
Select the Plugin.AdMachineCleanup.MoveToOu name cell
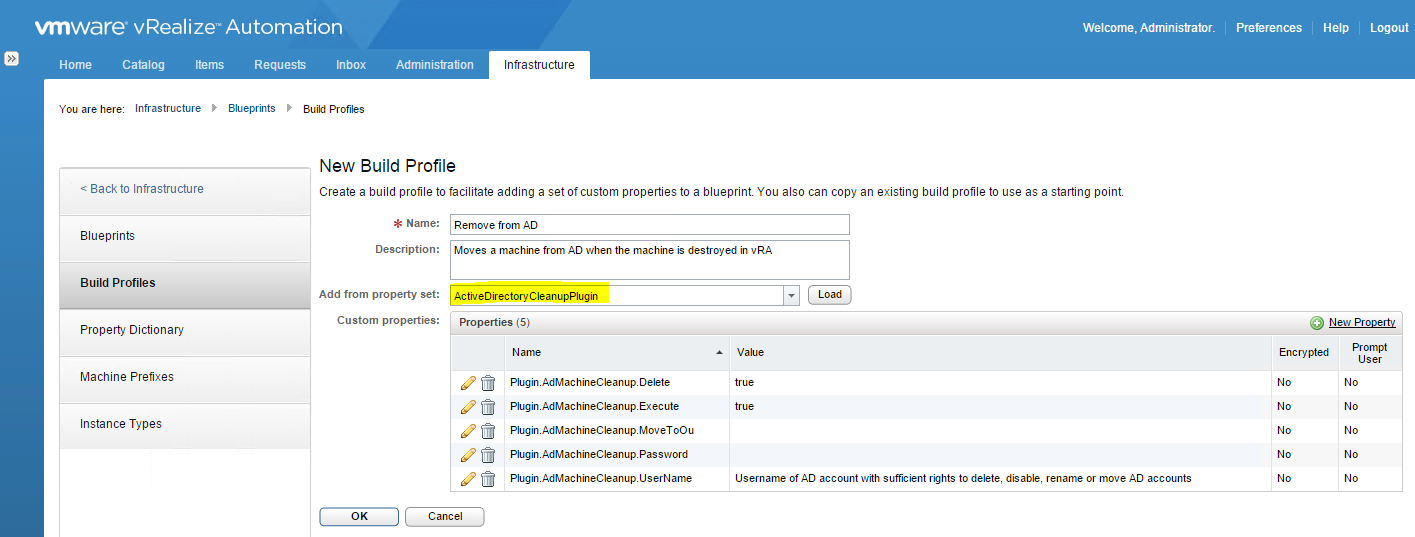(617, 430)
